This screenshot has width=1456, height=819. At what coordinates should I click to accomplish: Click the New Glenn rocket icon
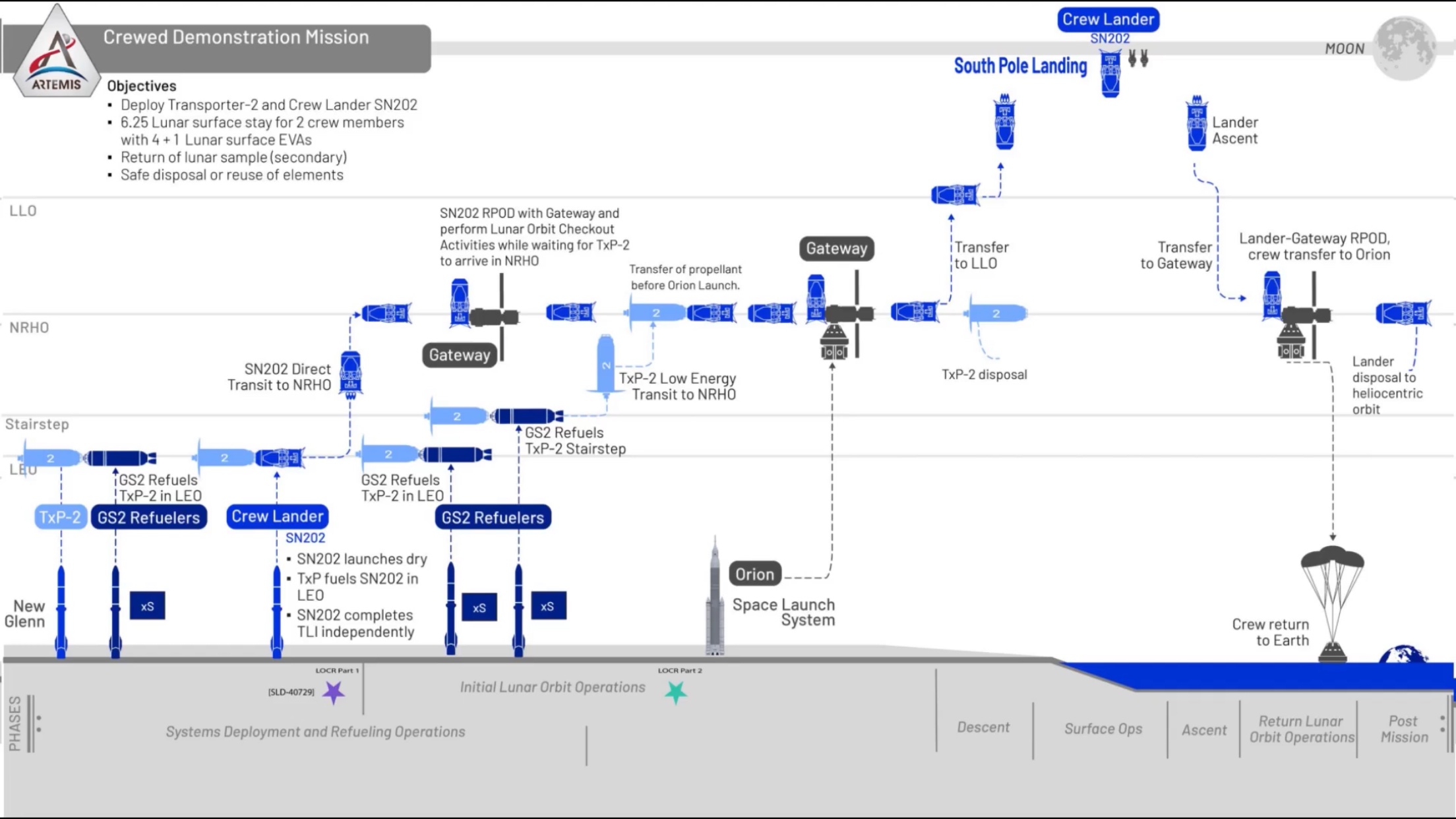click(x=61, y=610)
